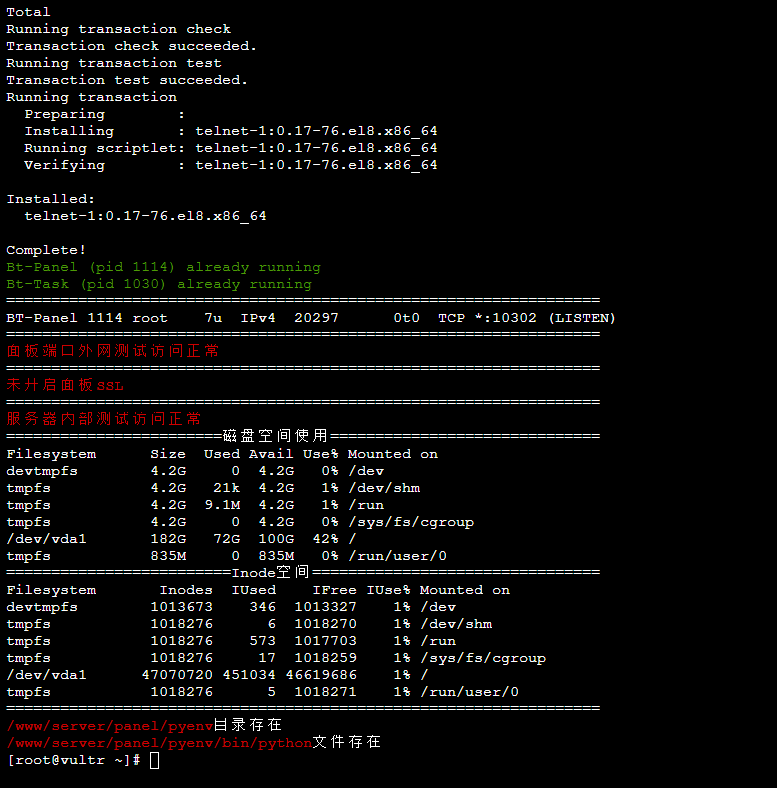Screen dimensions: 777x803
Task: Click the /run/user/0 mount in Inode table
Action: coord(469,692)
